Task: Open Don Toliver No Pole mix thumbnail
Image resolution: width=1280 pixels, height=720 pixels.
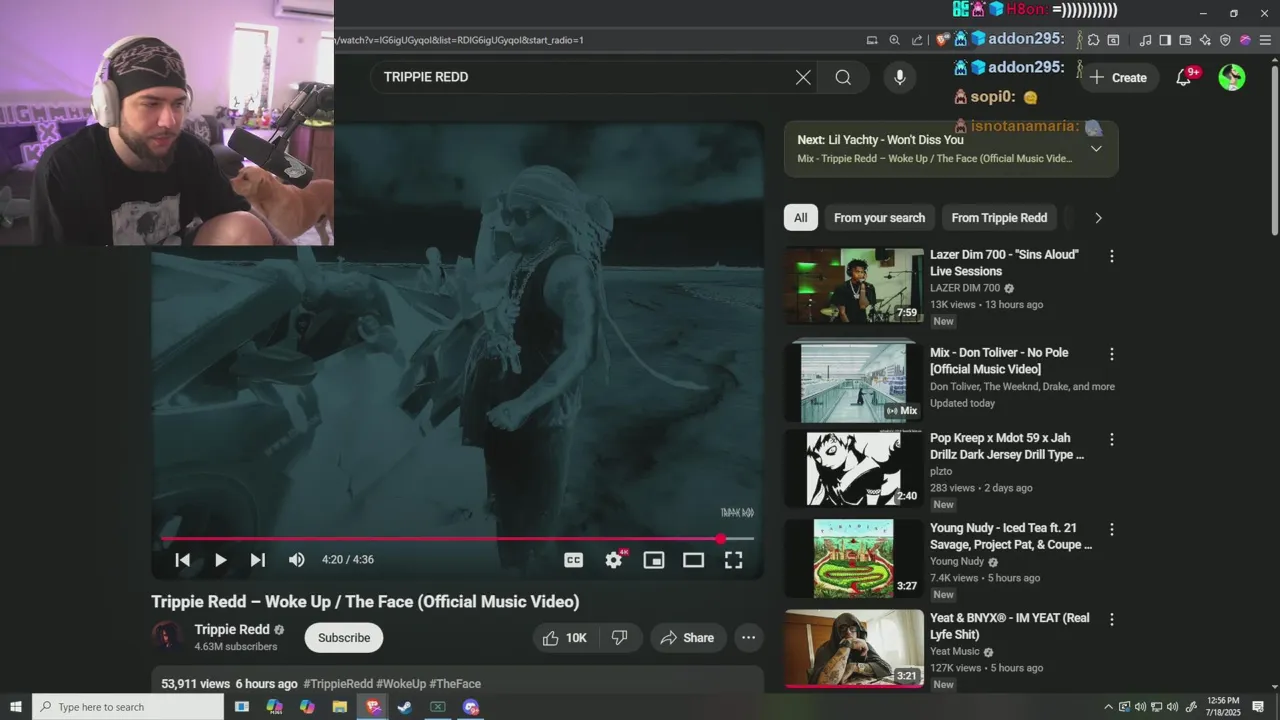Action: coord(854,382)
